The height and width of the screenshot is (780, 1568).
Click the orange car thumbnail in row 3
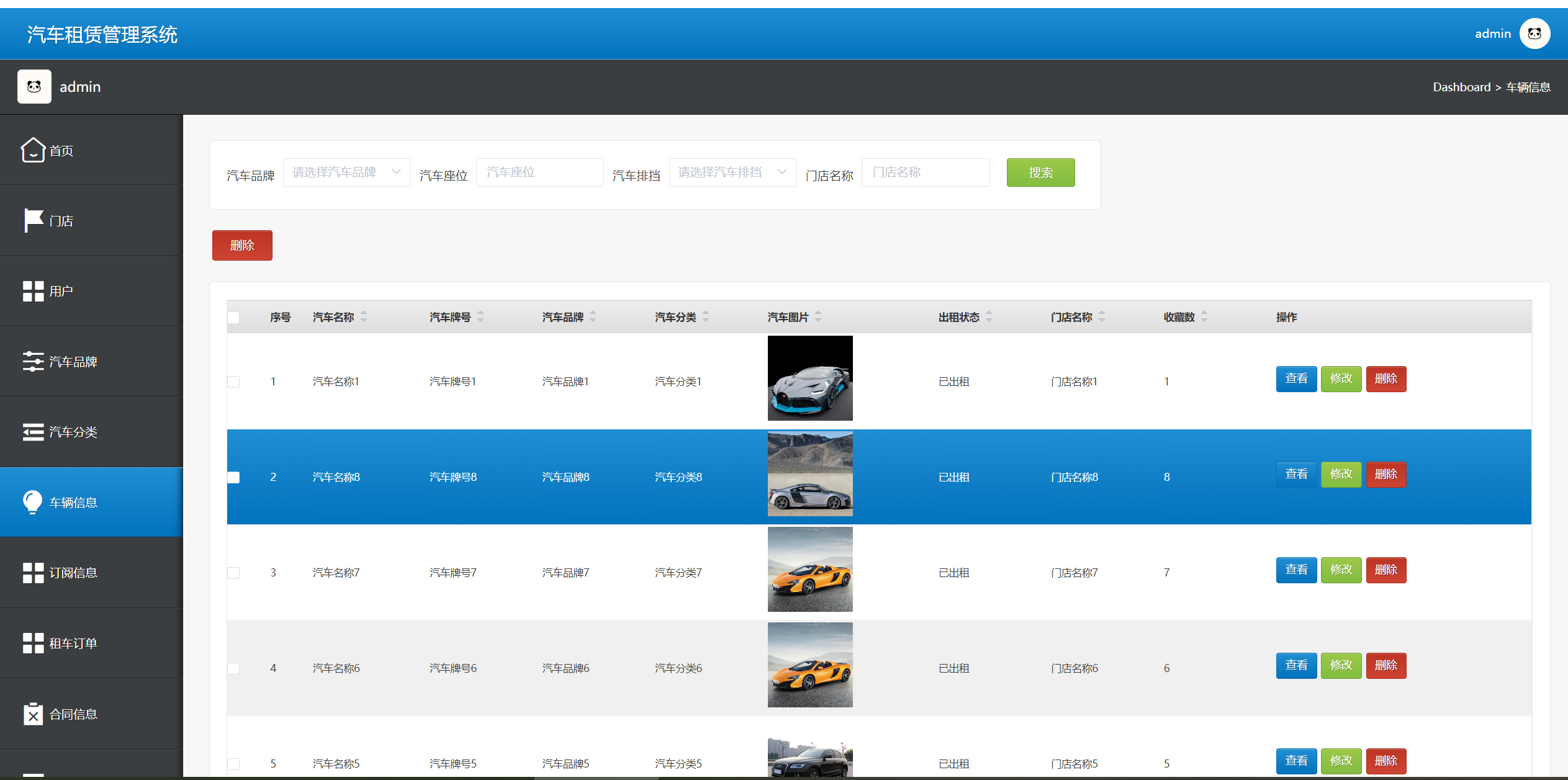click(809, 570)
